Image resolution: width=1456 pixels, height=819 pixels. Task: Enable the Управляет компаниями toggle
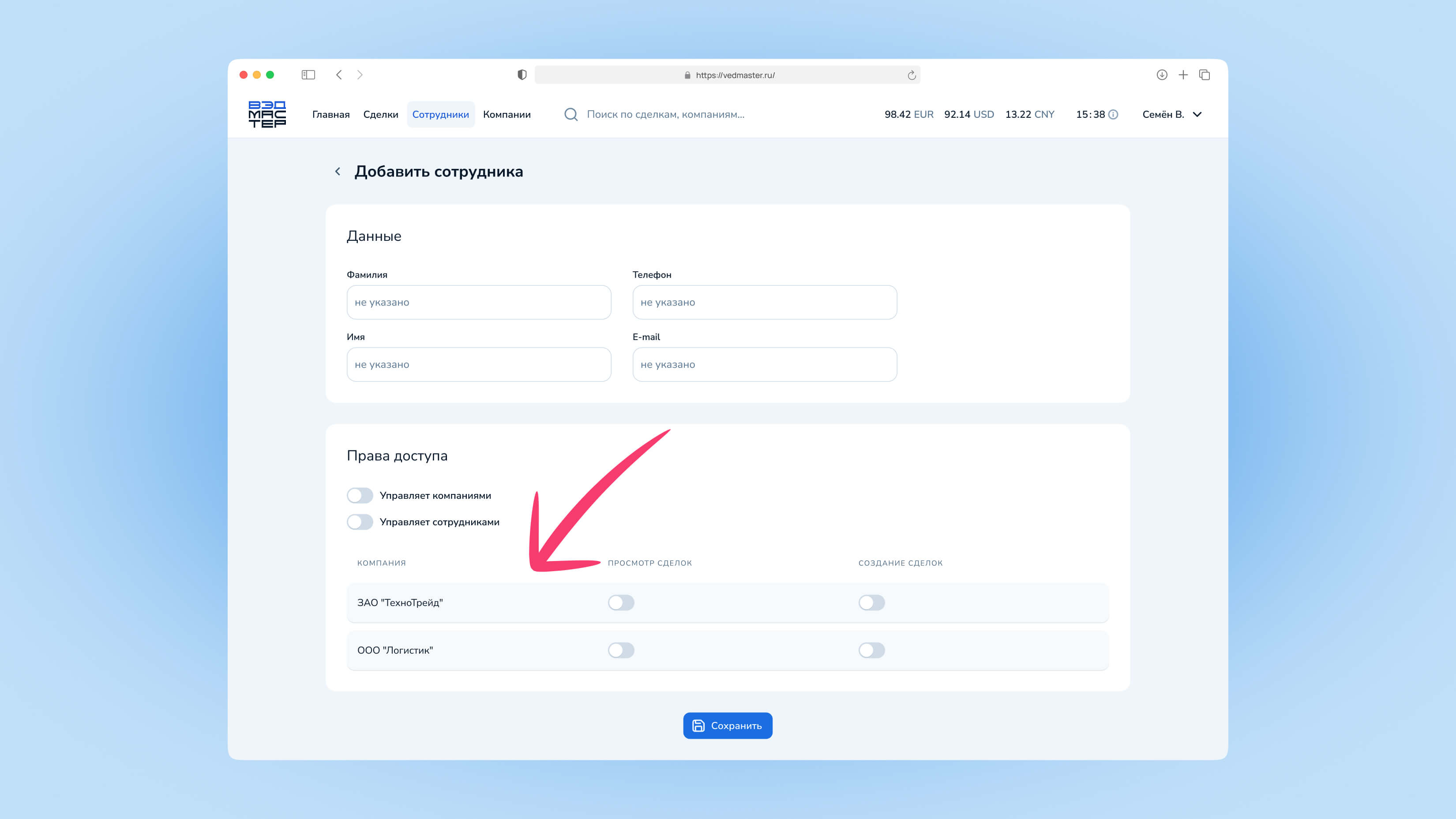point(360,495)
